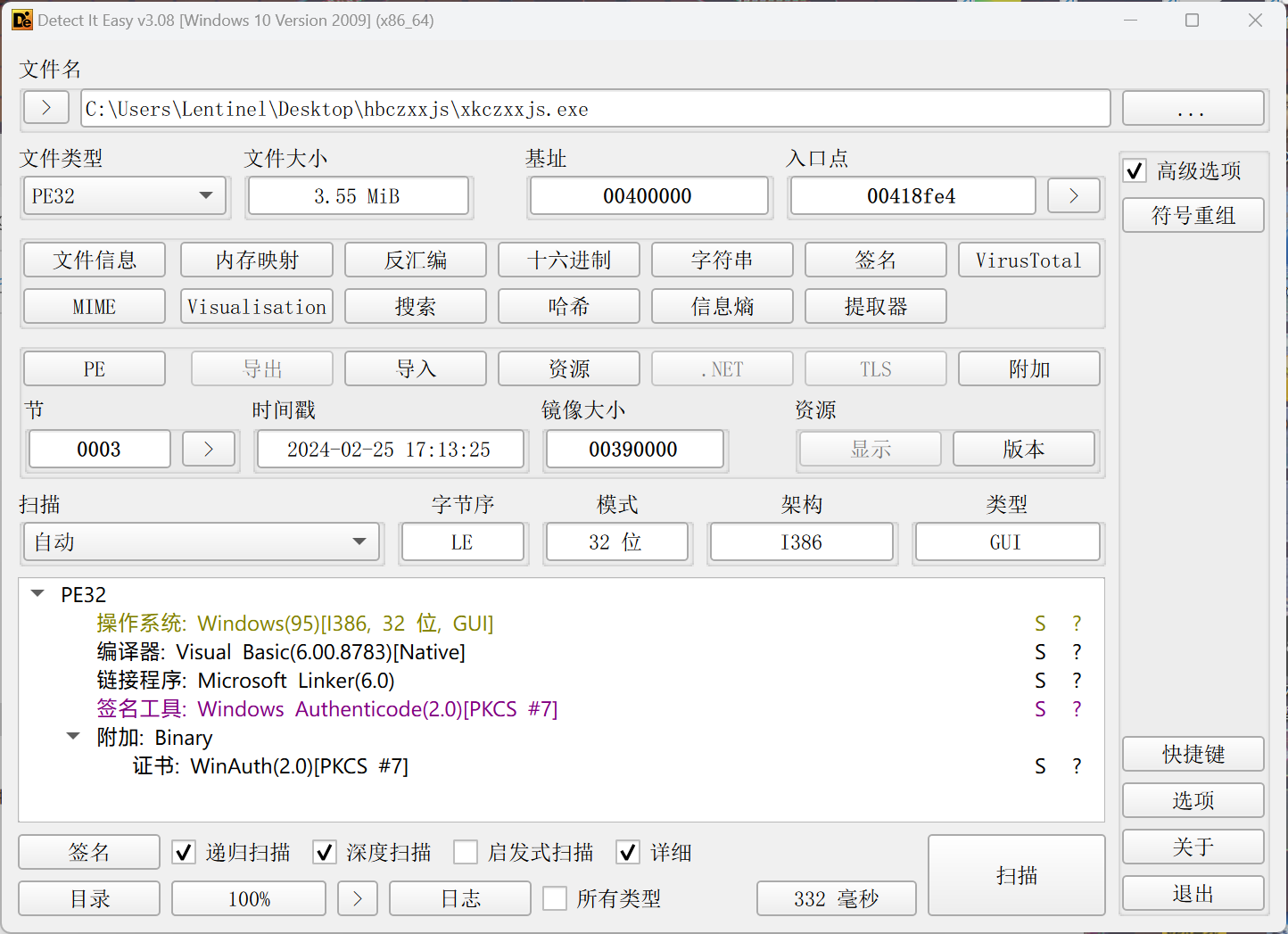Open the entry point arrow button
Viewport: 1288px width, 934px height.
coord(1073,195)
